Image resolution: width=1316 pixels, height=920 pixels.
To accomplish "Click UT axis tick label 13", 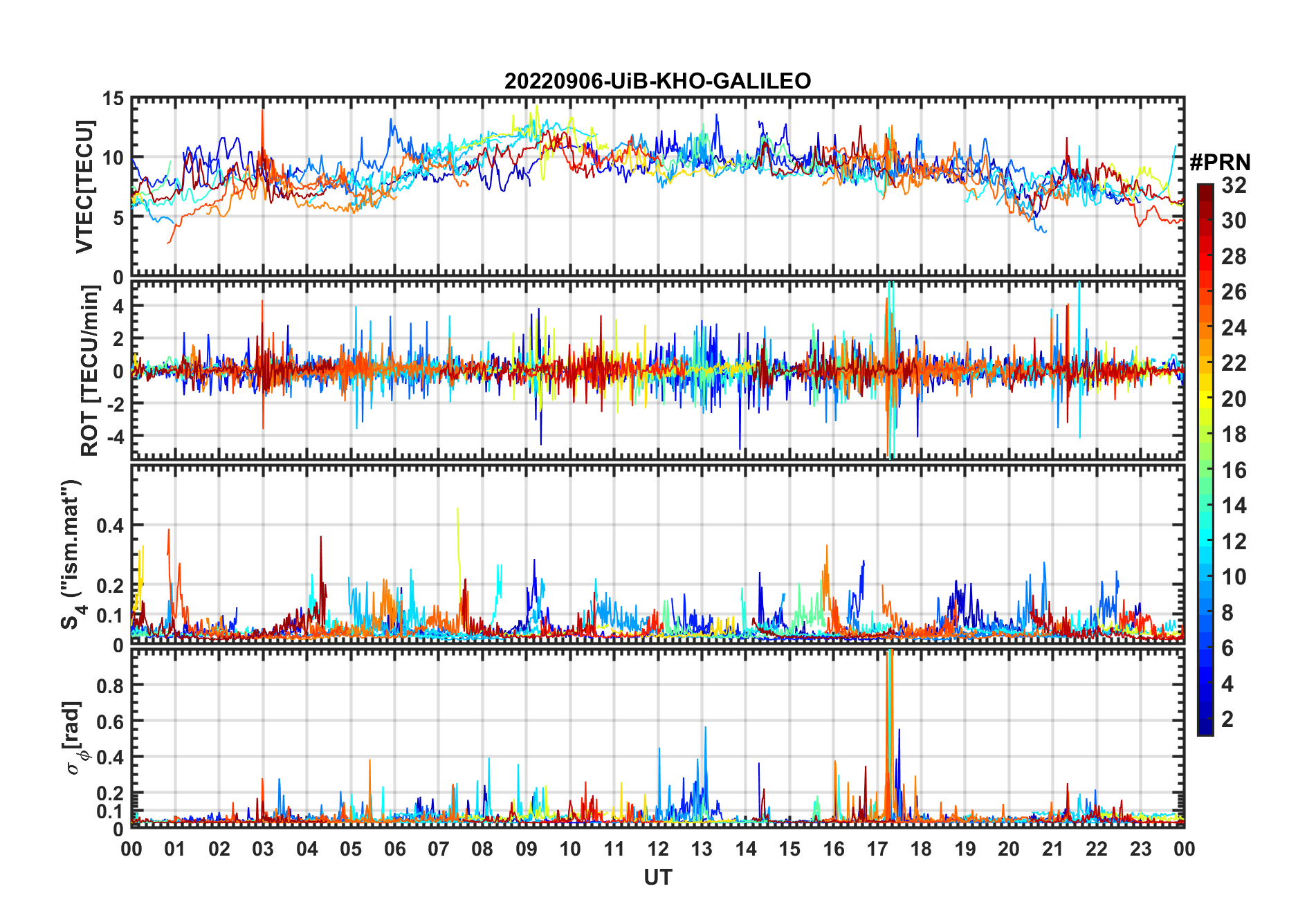I will 702,849.
